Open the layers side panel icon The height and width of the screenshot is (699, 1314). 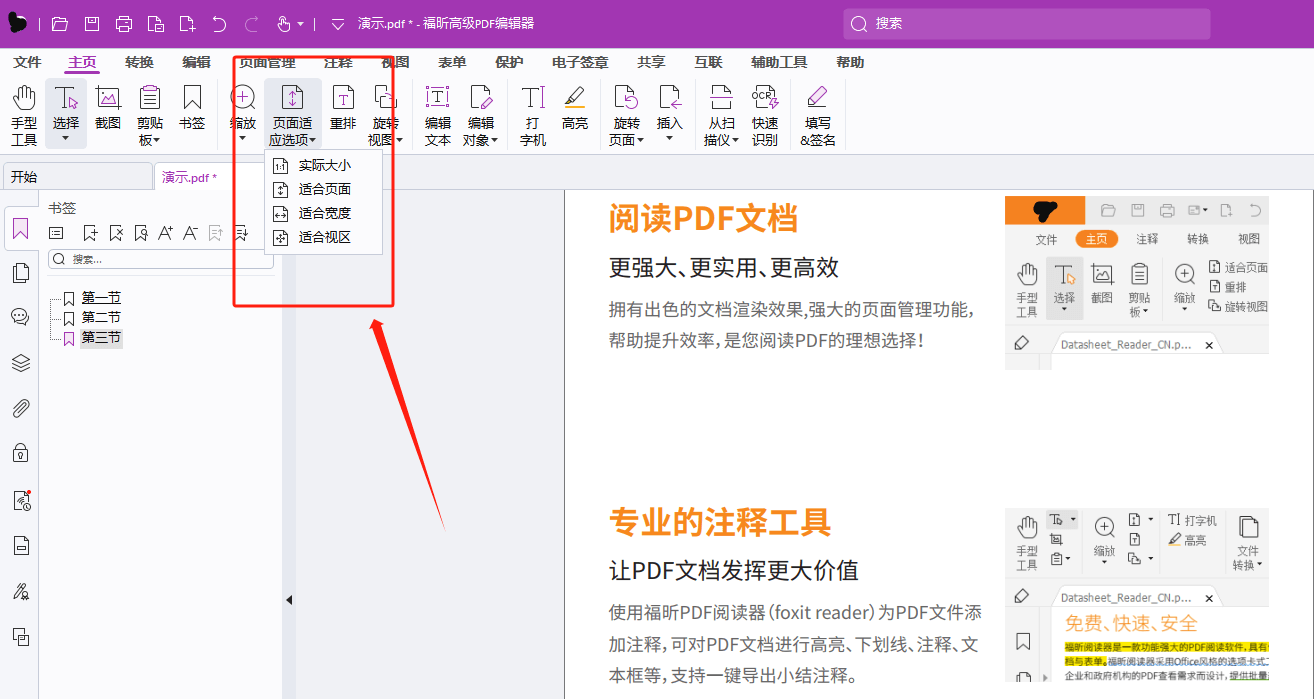point(20,363)
